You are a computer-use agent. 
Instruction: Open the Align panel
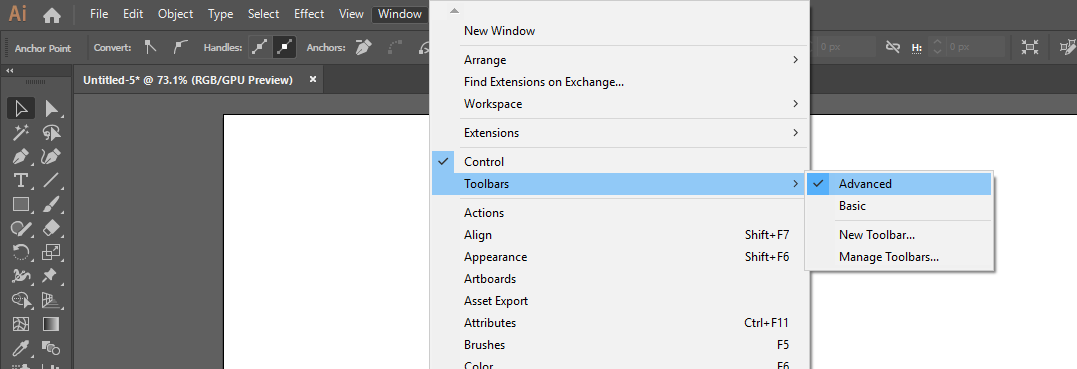pos(621,235)
